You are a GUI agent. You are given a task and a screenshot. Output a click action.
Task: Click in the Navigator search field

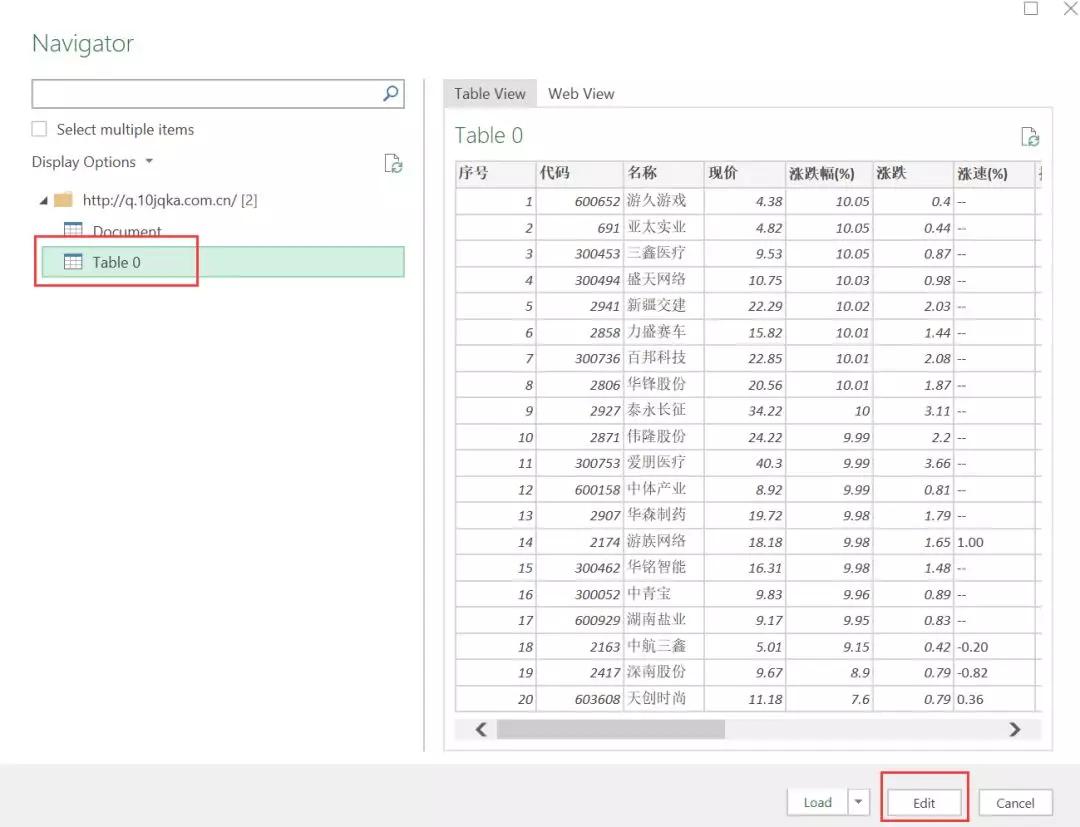point(205,94)
